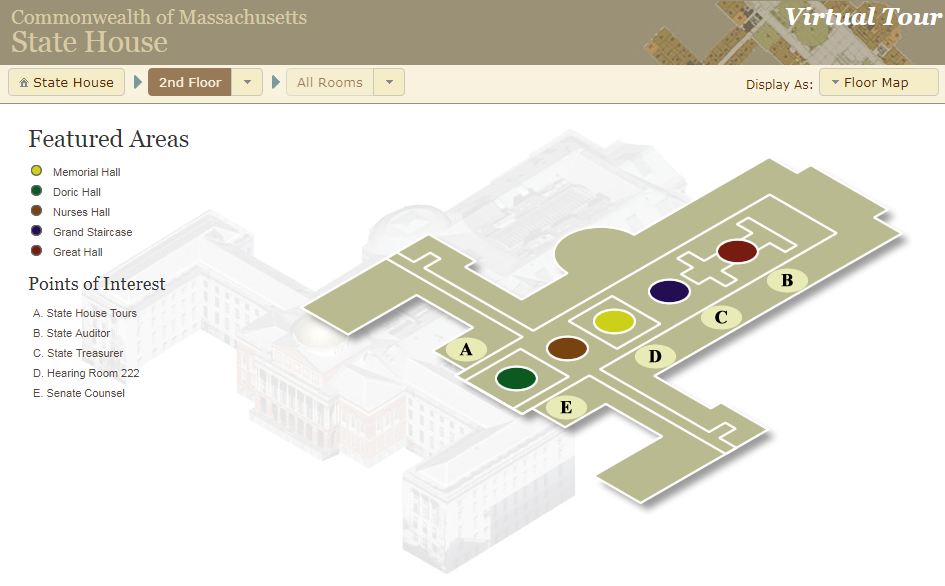
Task: Click the Virtual Tour header title
Action: tap(862, 17)
